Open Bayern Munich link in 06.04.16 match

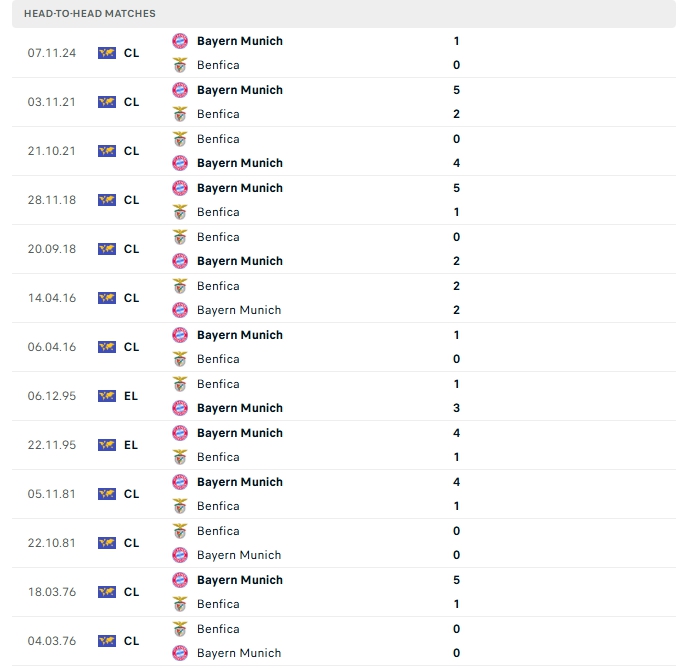click(x=240, y=335)
